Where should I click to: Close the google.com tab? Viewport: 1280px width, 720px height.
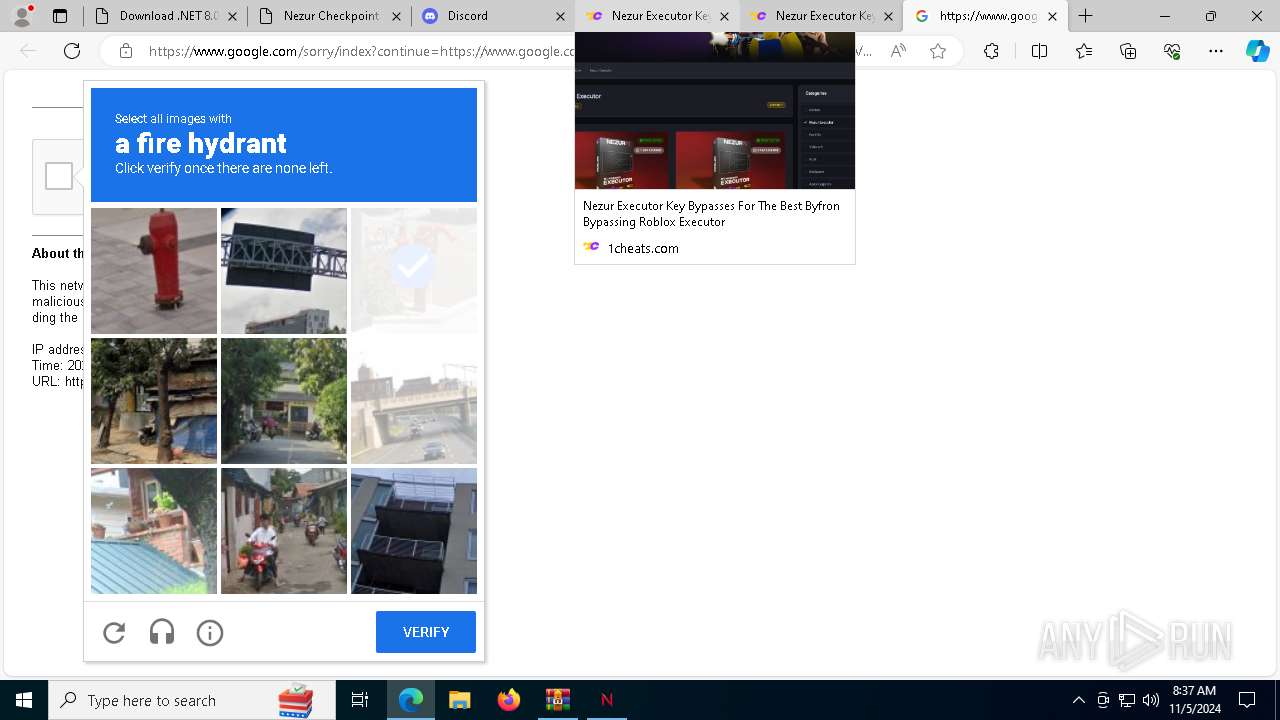pos(1052,16)
